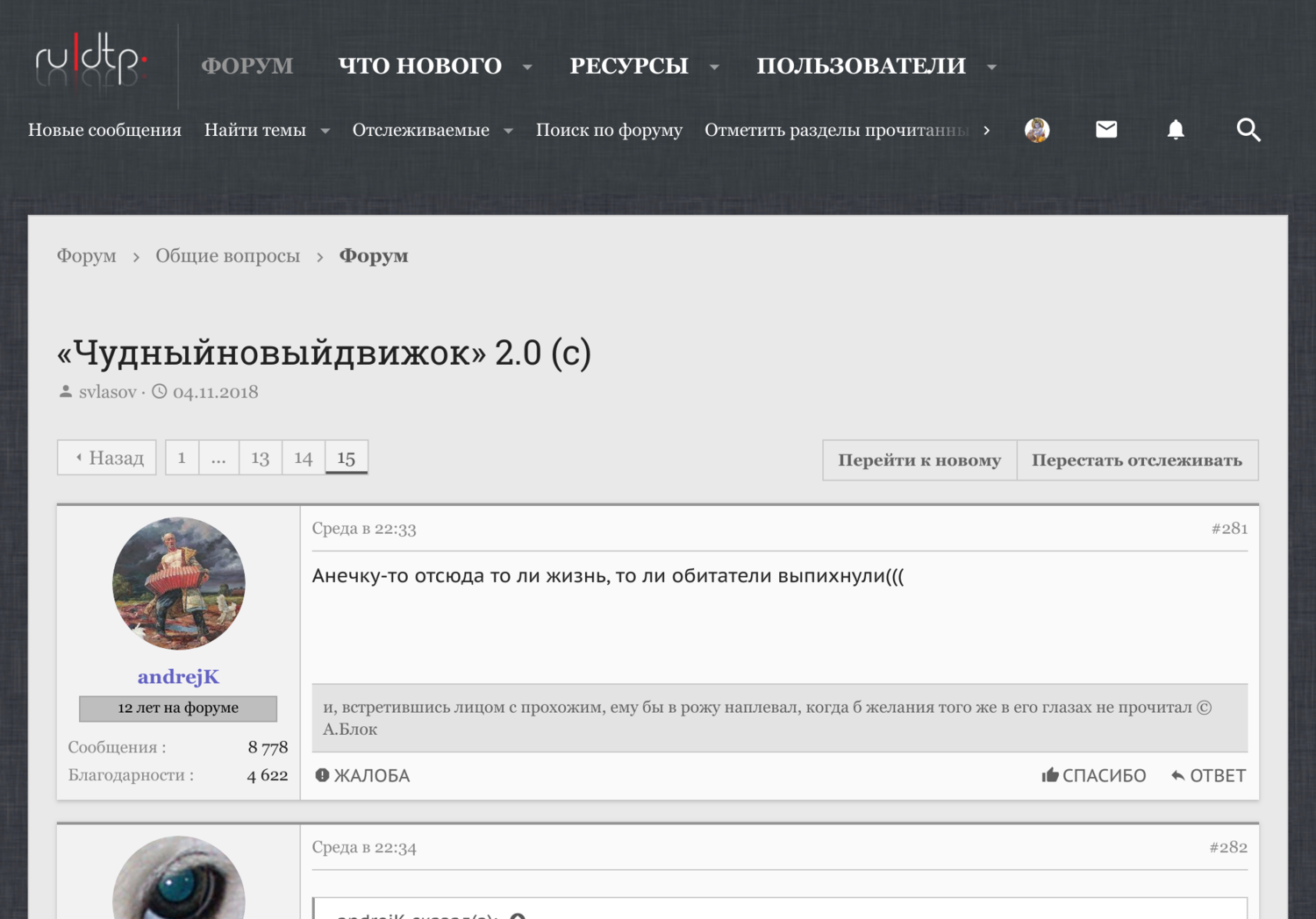Open private messages envelope icon

click(1106, 130)
